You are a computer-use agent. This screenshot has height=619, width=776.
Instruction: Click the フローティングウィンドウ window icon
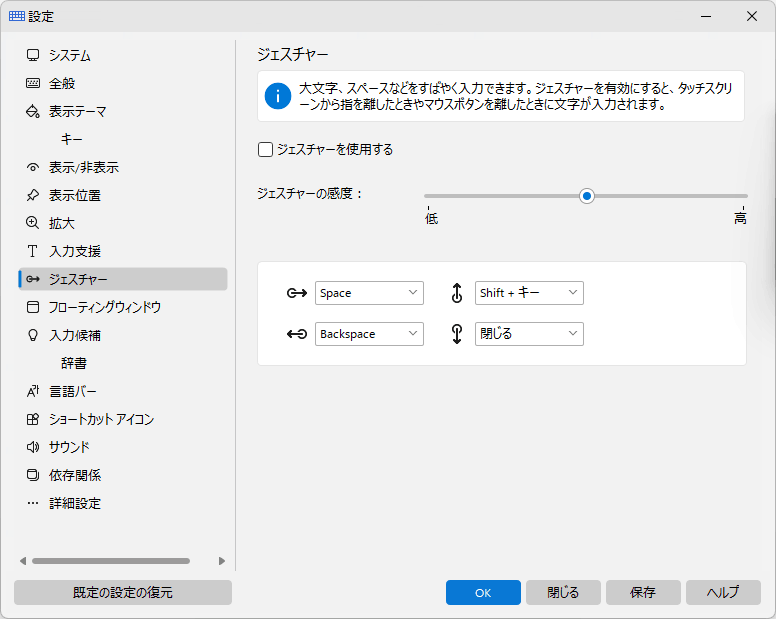pos(33,307)
